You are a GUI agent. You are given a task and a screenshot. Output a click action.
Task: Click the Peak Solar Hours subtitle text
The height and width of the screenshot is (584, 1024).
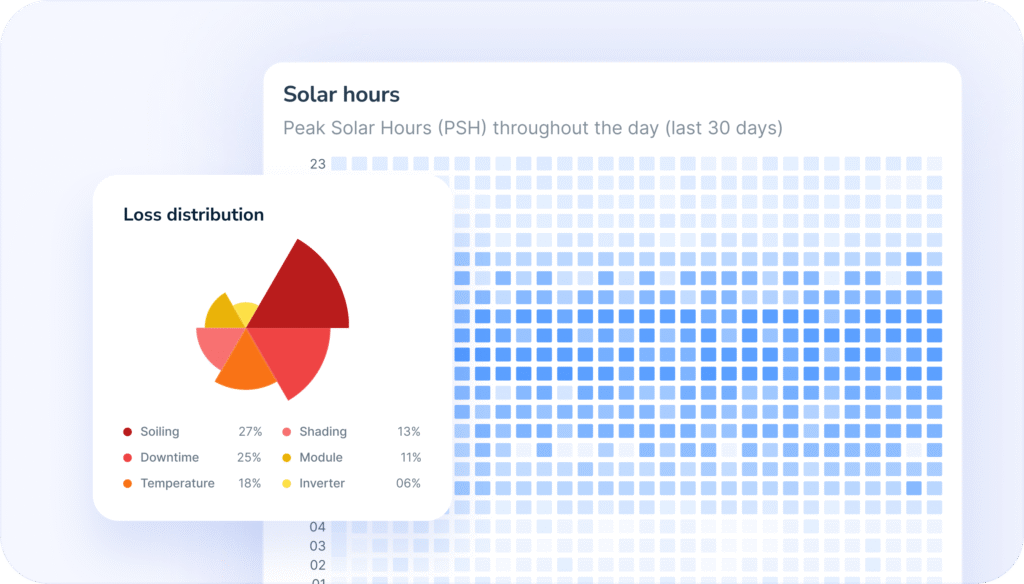click(x=532, y=128)
